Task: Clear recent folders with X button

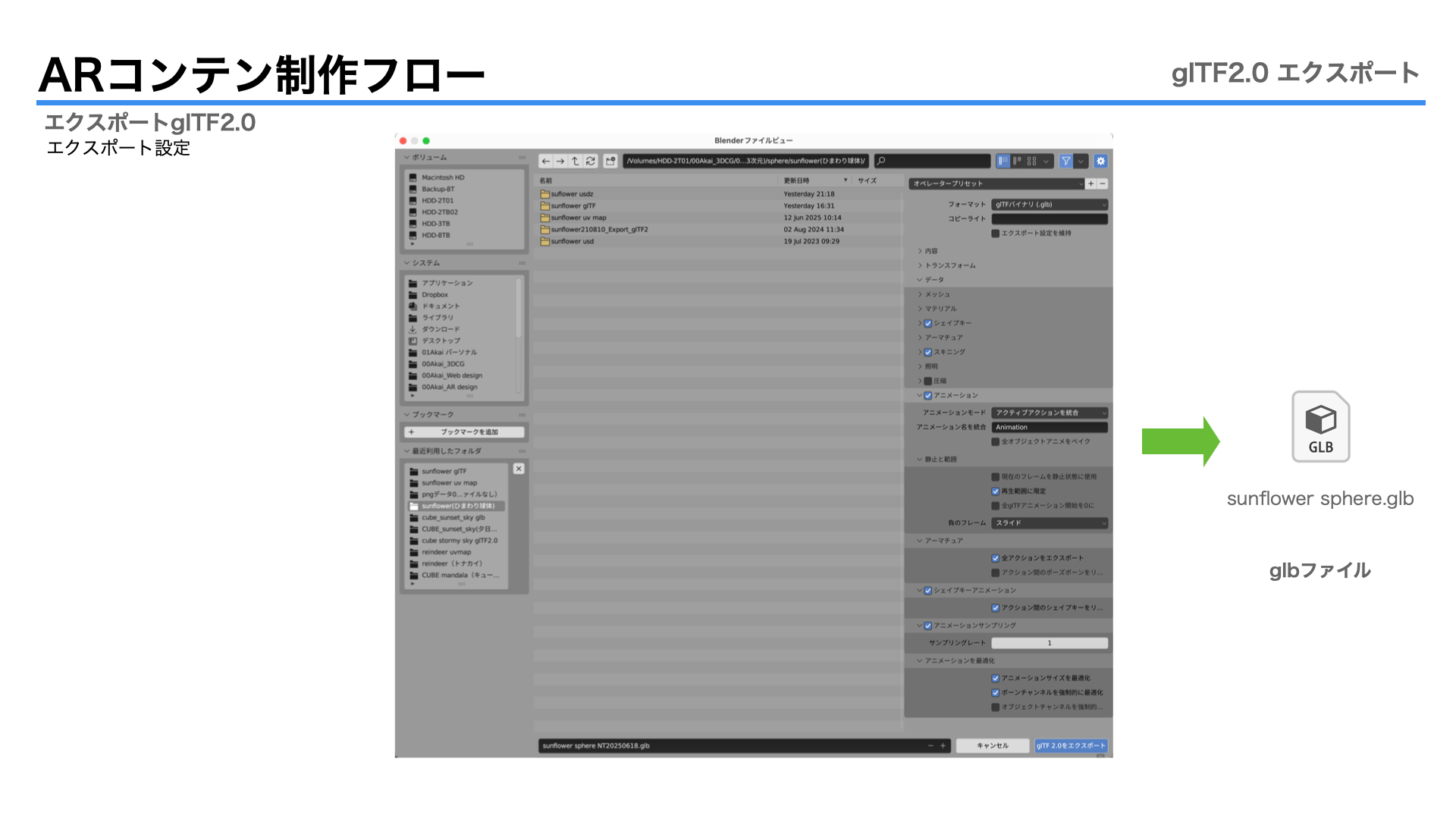Action: 519,469
